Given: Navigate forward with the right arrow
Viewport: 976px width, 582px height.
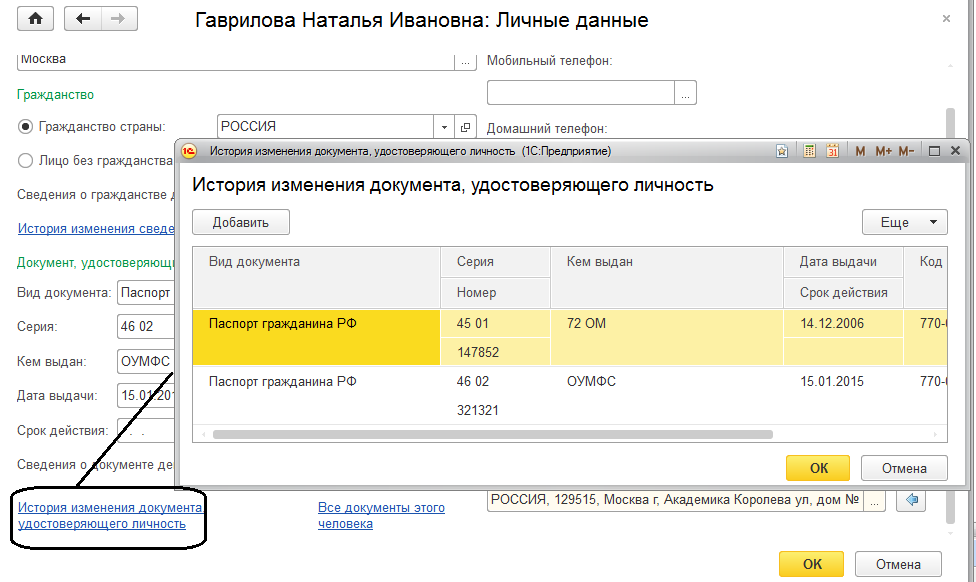Looking at the screenshot, I should point(118,19).
